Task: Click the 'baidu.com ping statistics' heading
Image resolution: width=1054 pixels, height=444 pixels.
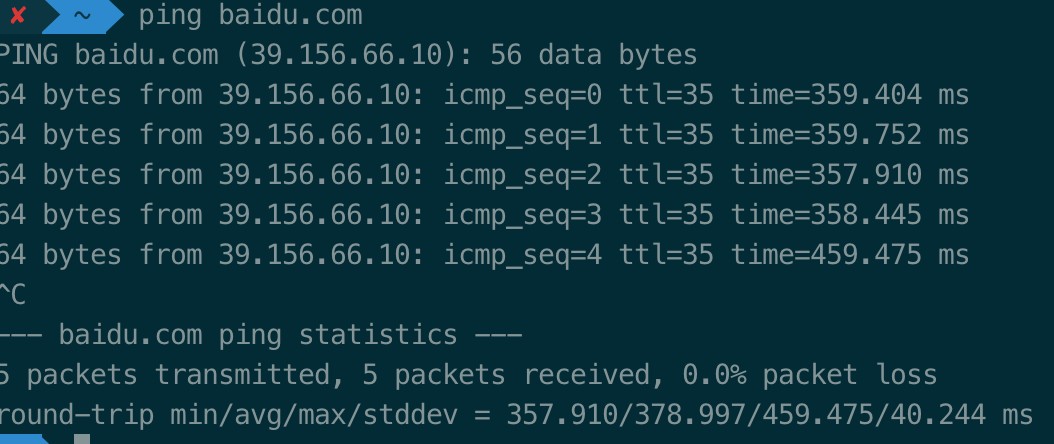Action: pos(257,335)
